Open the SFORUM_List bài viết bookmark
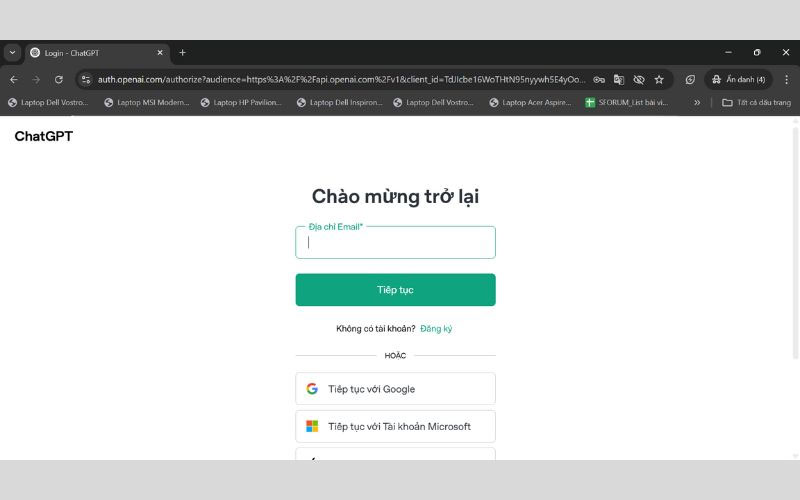800x500 pixels. pos(627,103)
